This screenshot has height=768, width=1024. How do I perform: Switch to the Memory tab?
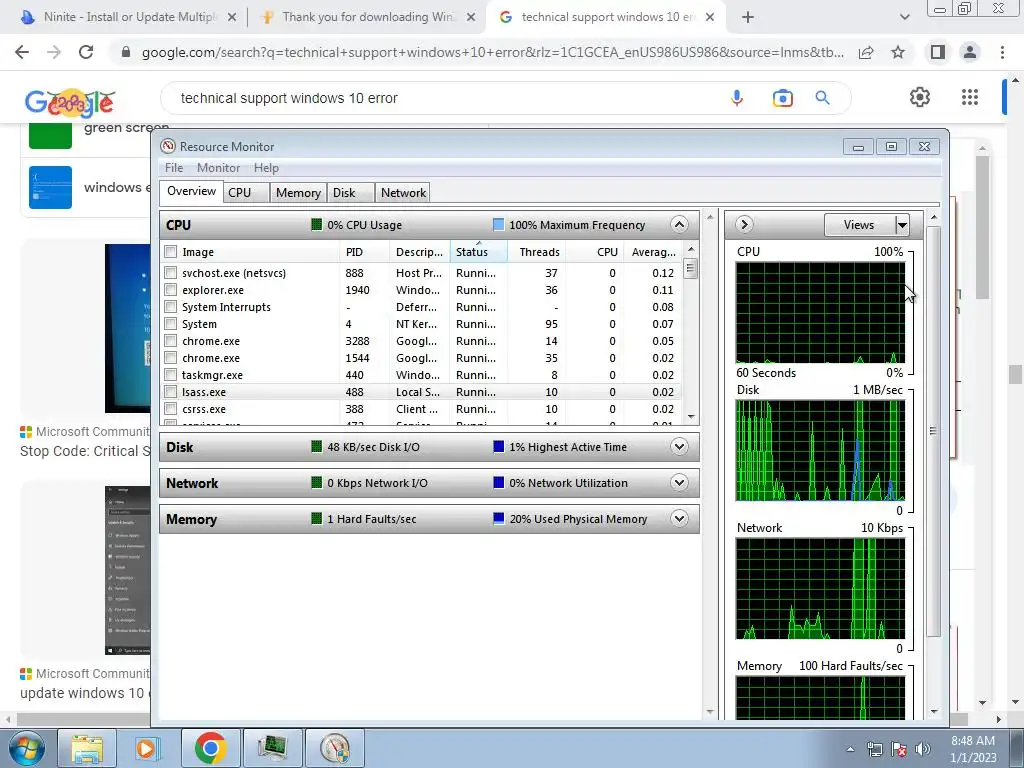pos(298,193)
